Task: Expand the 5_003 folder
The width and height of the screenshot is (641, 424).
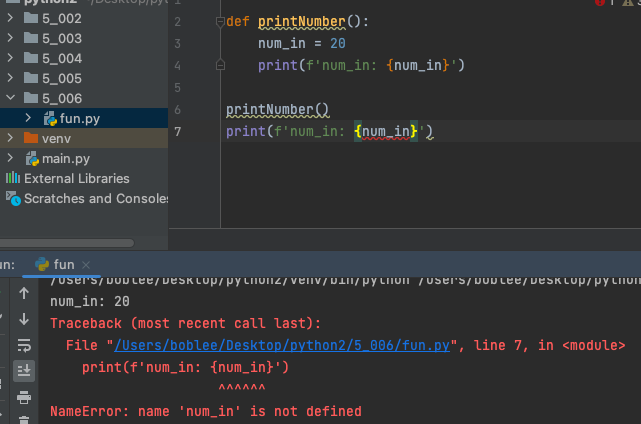Action: (11, 38)
